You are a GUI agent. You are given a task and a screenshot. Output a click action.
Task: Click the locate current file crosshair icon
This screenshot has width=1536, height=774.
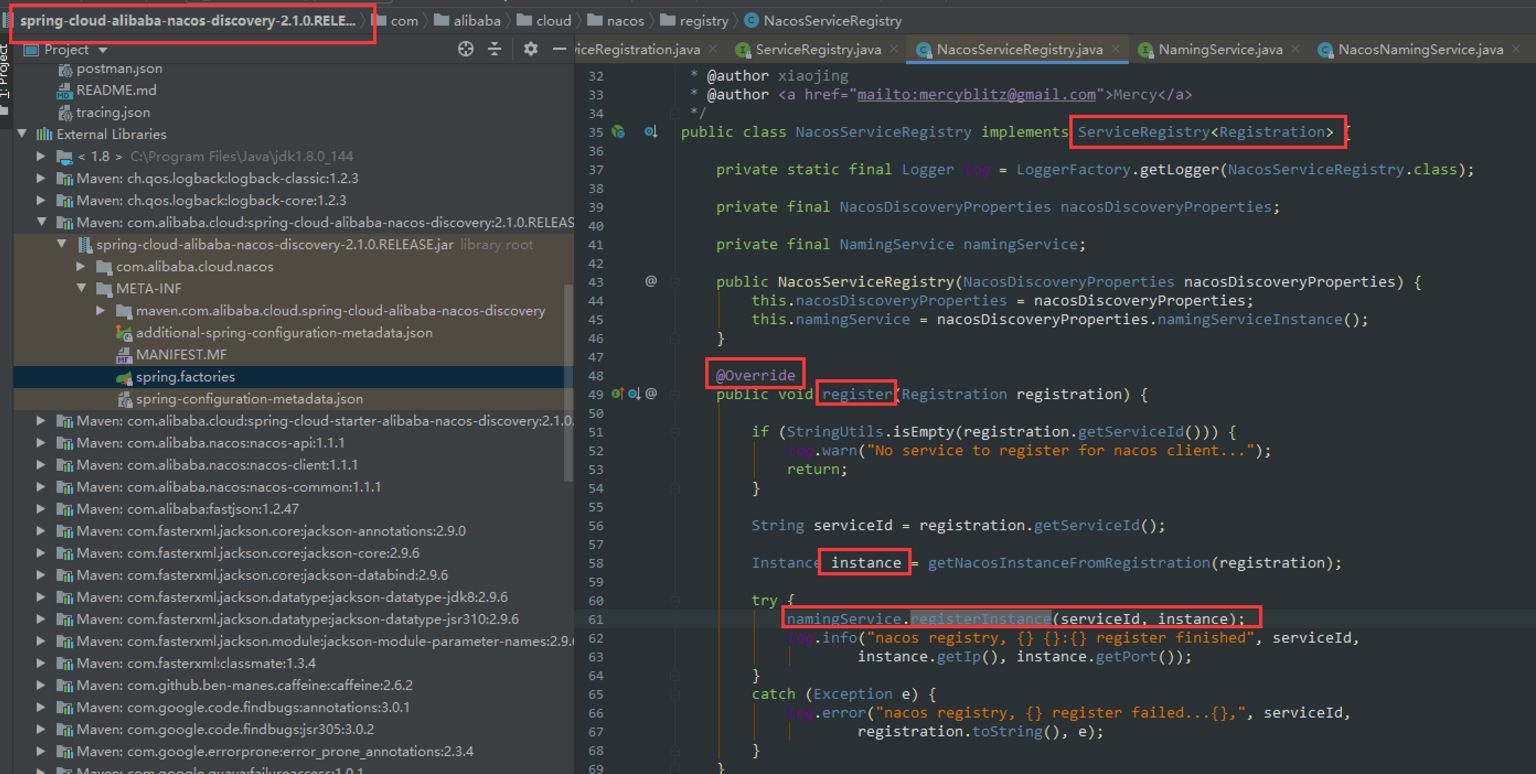point(466,49)
